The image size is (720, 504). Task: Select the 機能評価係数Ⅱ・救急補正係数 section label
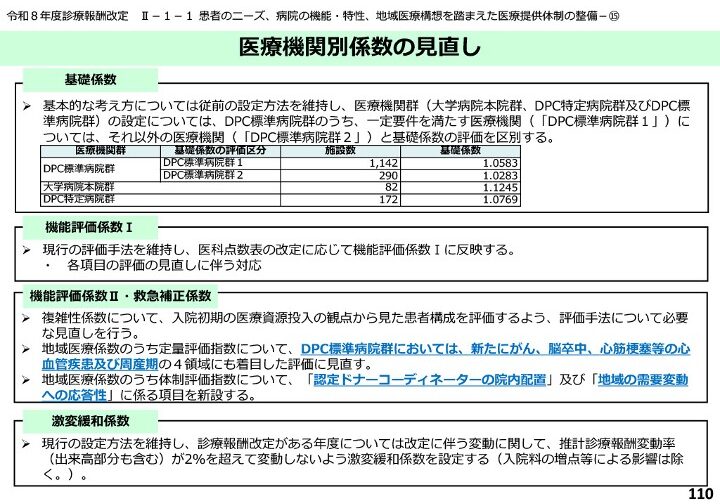120,296
